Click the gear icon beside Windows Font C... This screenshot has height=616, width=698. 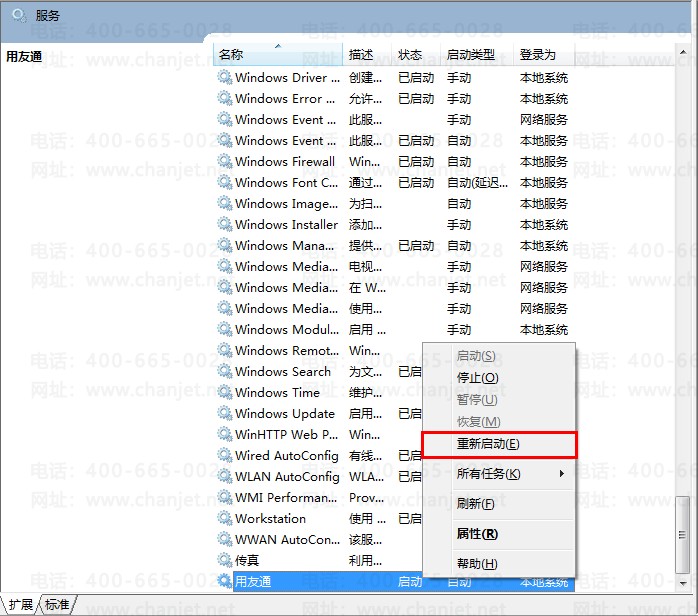pos(225,182)
